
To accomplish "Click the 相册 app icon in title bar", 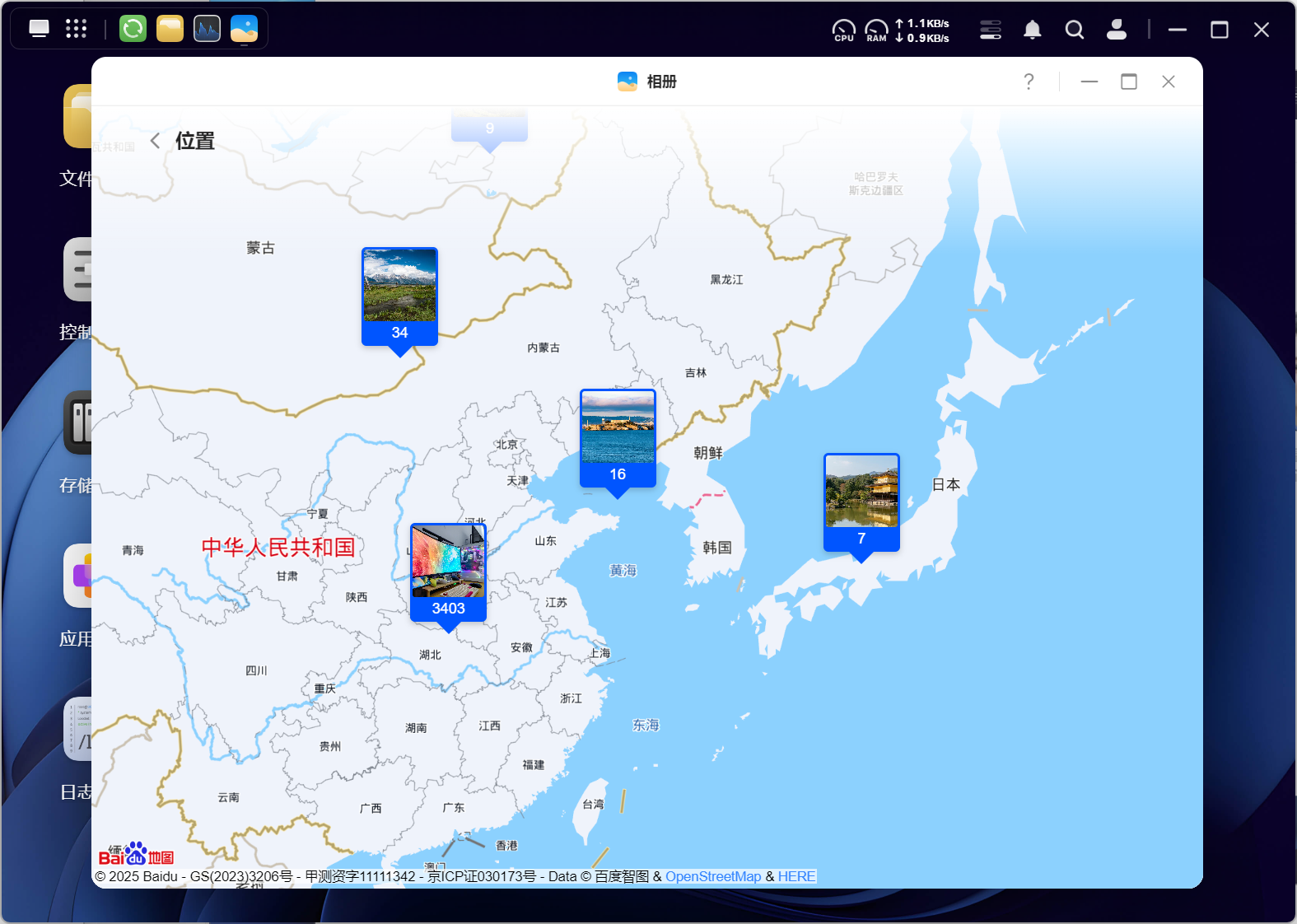I will pyautogui.click(x=628, y=82).
